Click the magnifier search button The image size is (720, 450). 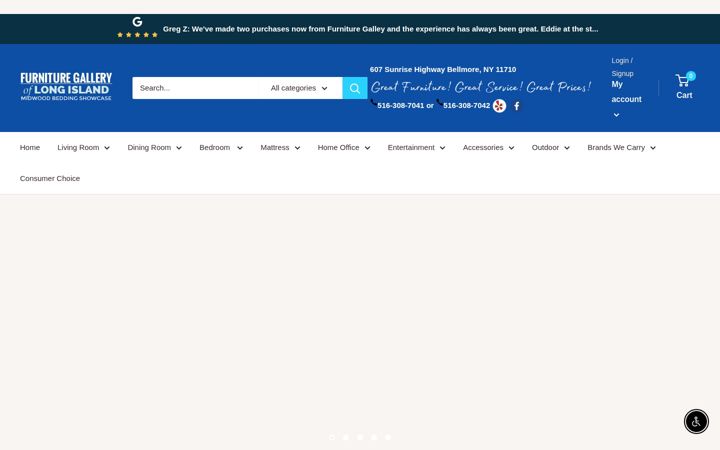coord(354,88)
